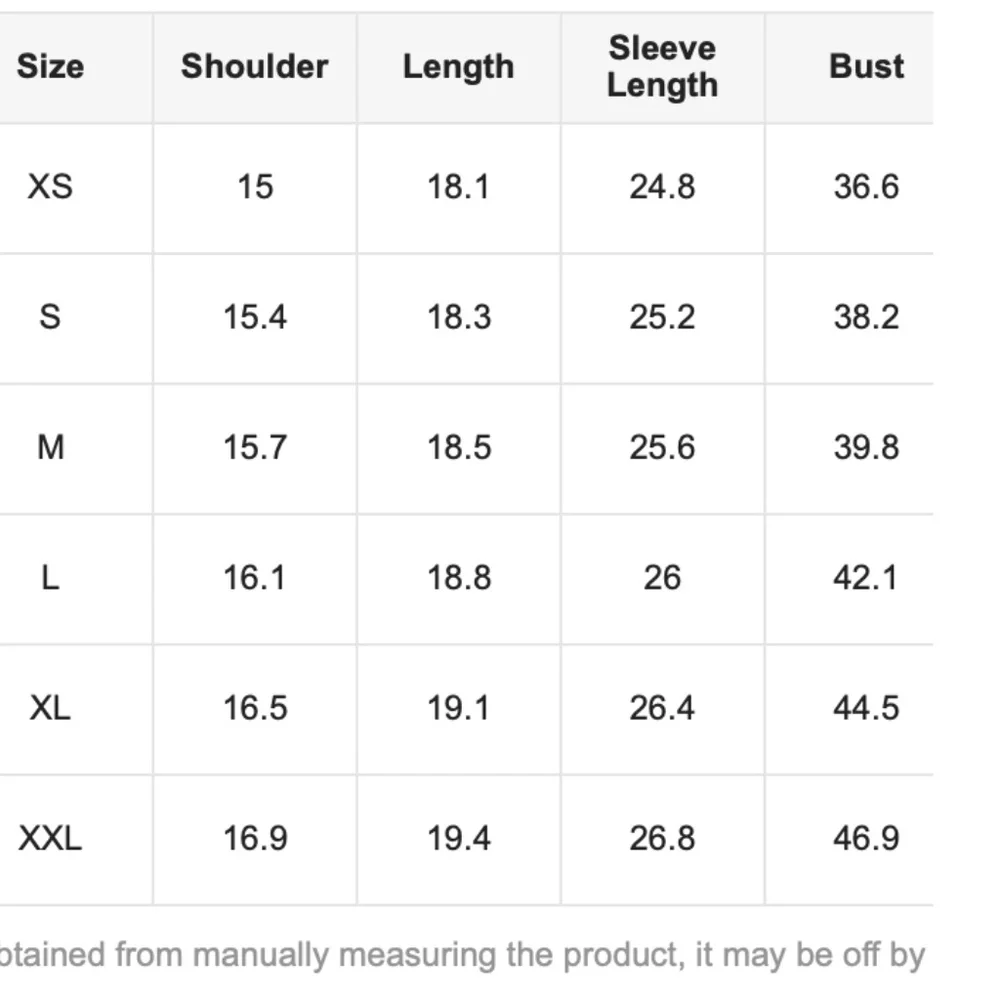Click the Length column header
This screenshot has height=1000, width=1000.
(459, 68)
